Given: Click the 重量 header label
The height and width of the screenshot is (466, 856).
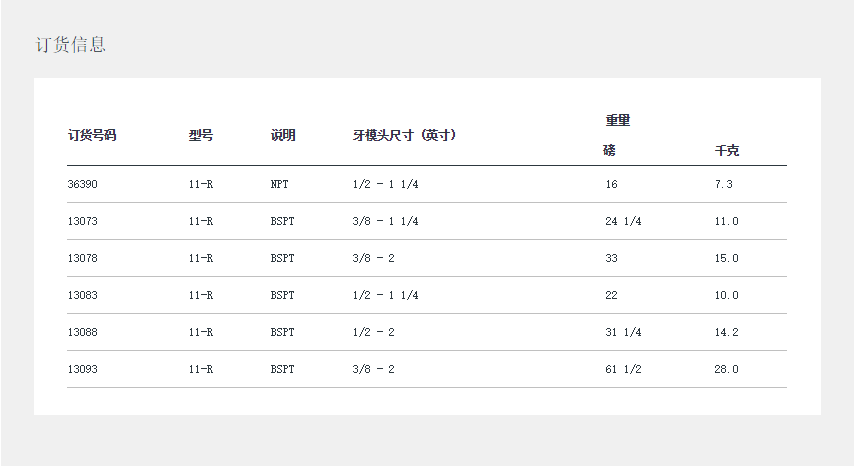Looking at the screenshot, I should coord(618,120).
